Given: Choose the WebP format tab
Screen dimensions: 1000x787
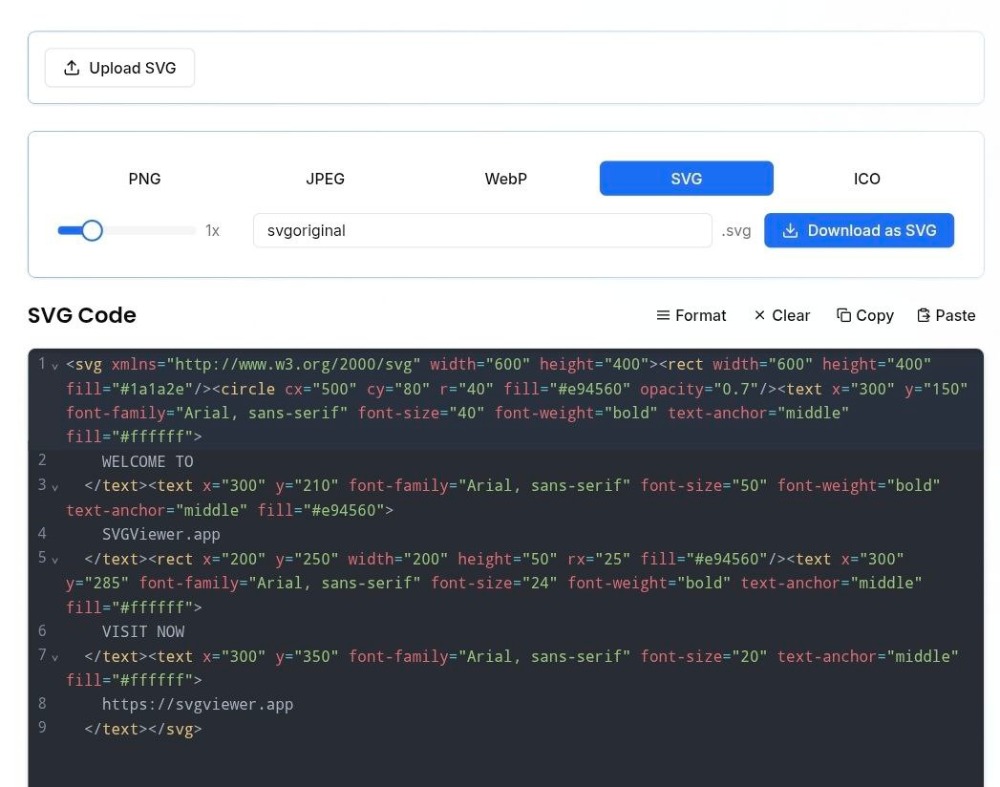Looking at the screenshot, I should click(506, 179).
